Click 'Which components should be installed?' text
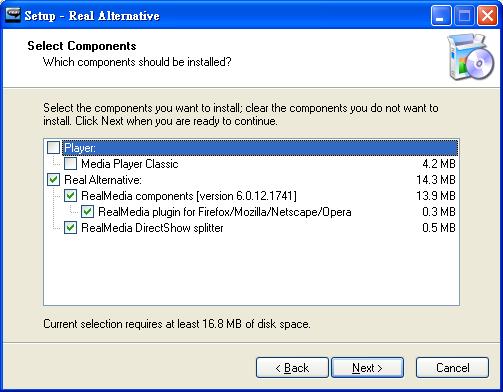Viewport: 503px width, 392px height. (x=137, y=62)
